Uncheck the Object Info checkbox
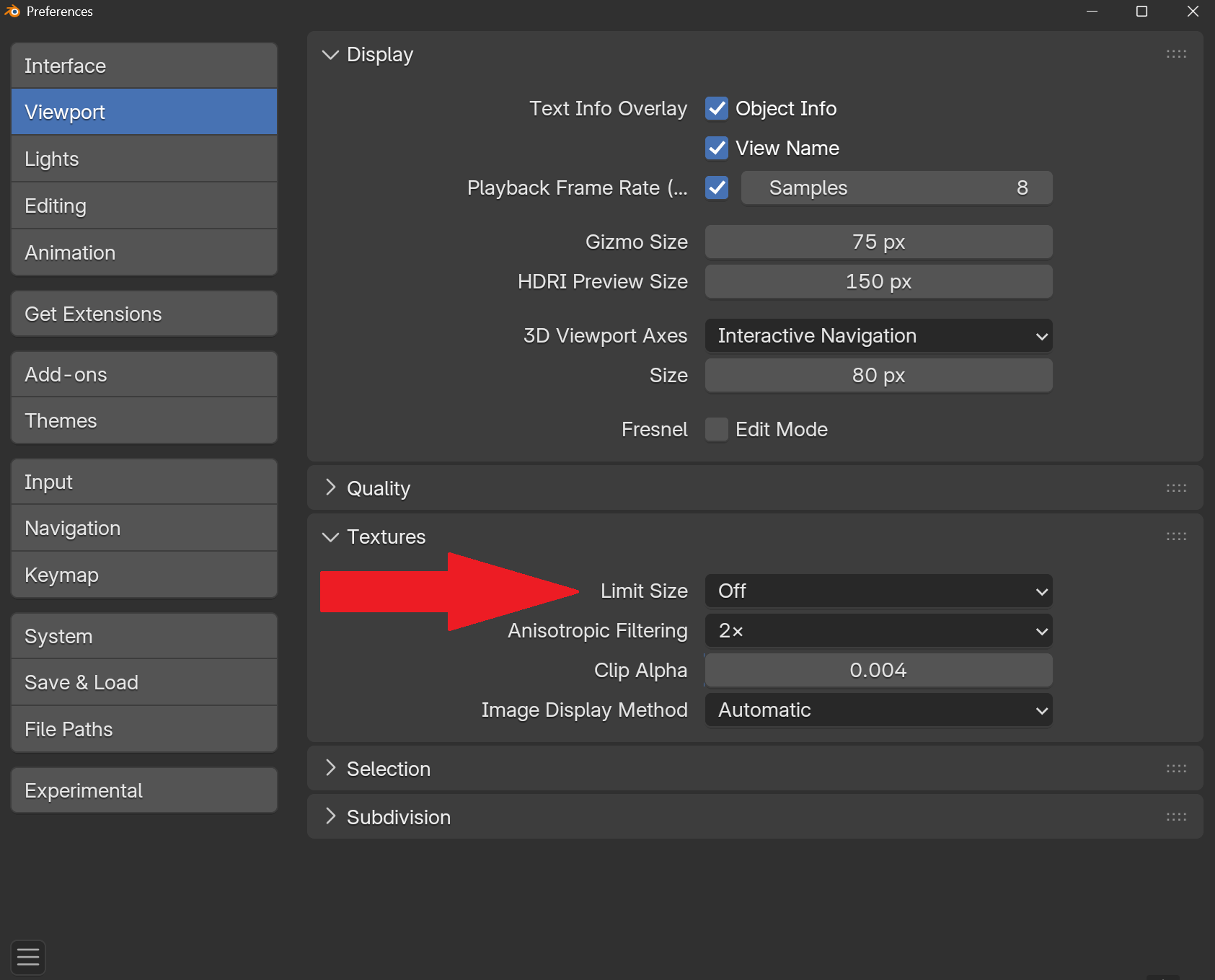Viewport: 1215px width, 980px height. click(x=717, y=108)
